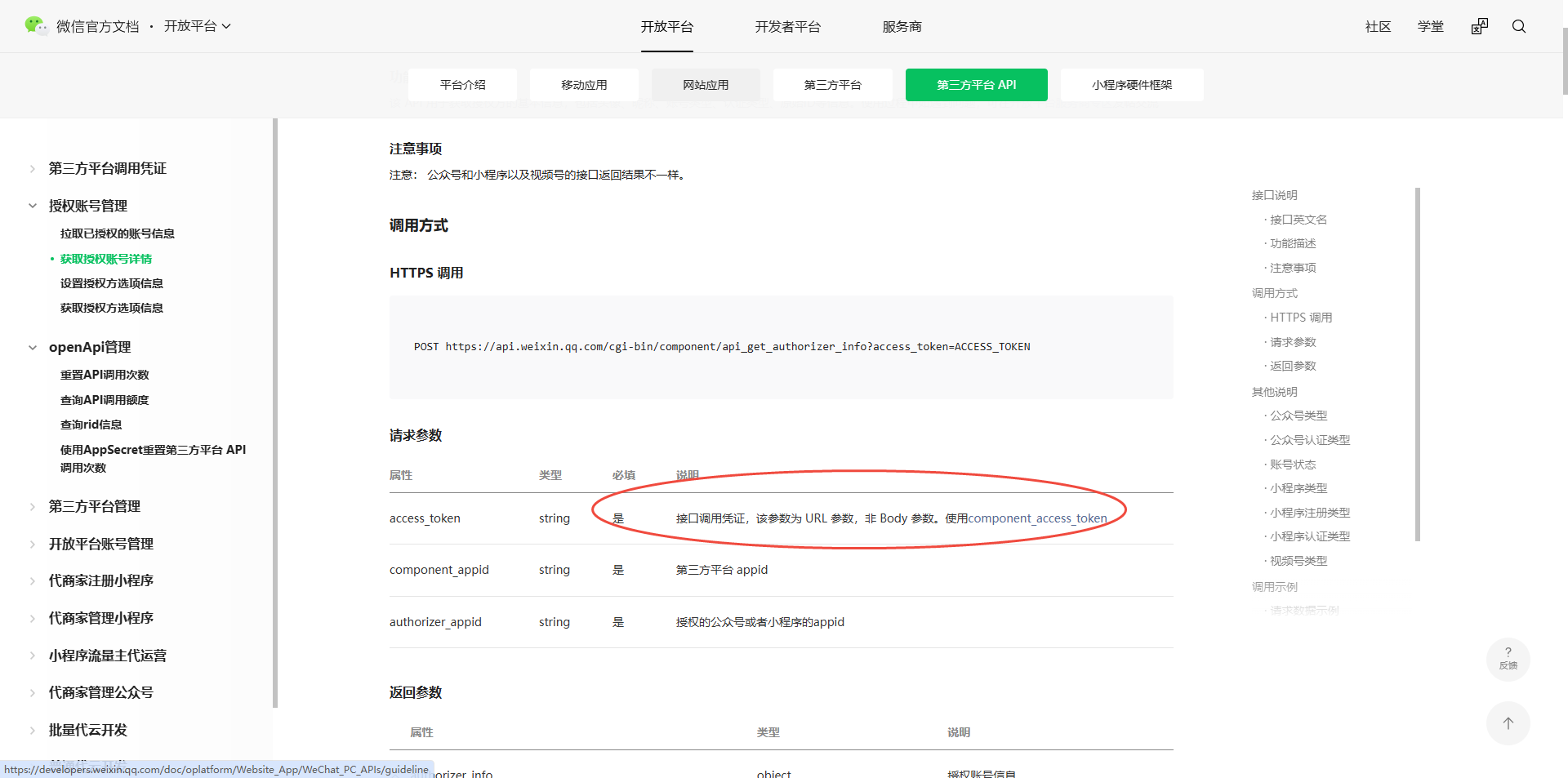Screen dimensions: 1568x778
Task: Click the page outline scrollbar
Action: pos(1418,364)
